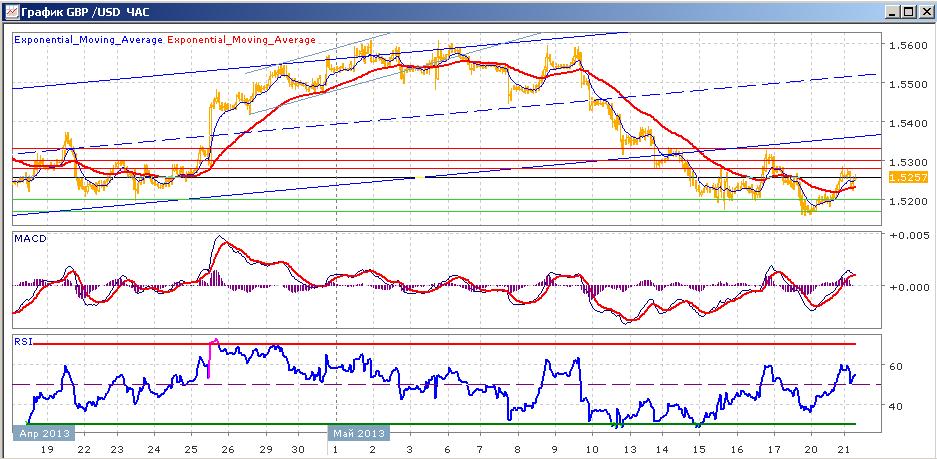937x459 pixels.
Task: Close the GBP/USD chart window
Action: click(x=924, y=11)
